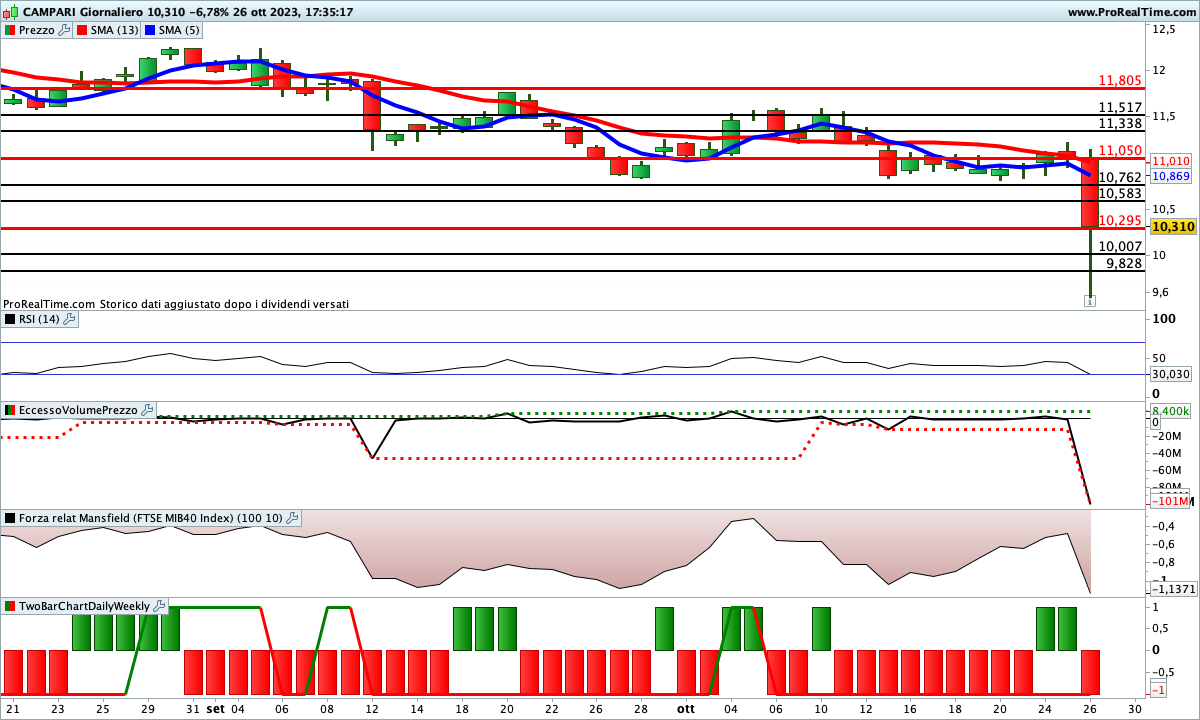Click the SMA (5) indicator label

[179, 30]
